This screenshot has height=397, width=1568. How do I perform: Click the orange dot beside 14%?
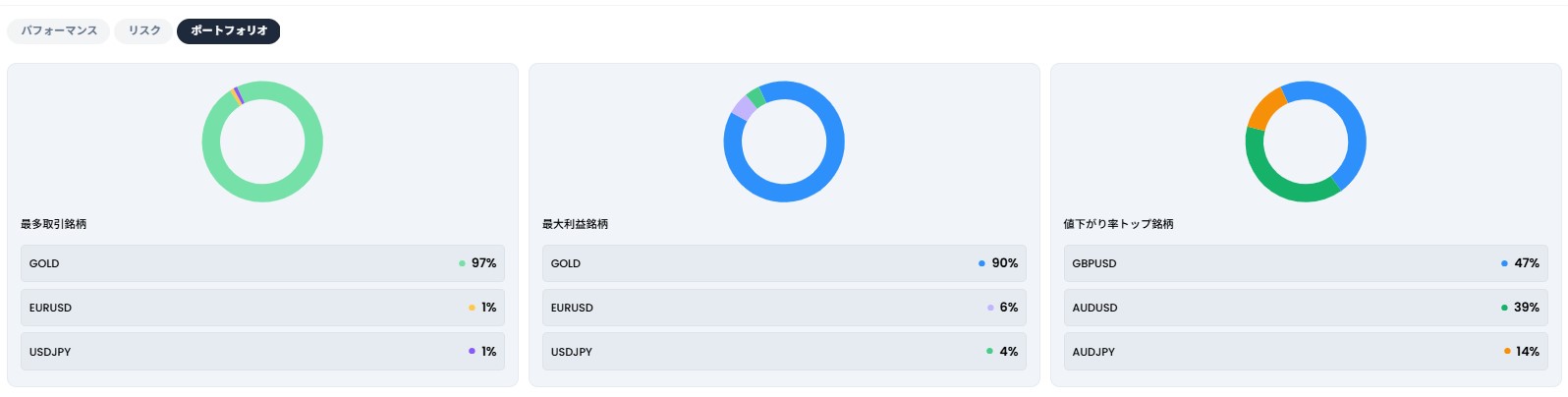[1507, 352]
